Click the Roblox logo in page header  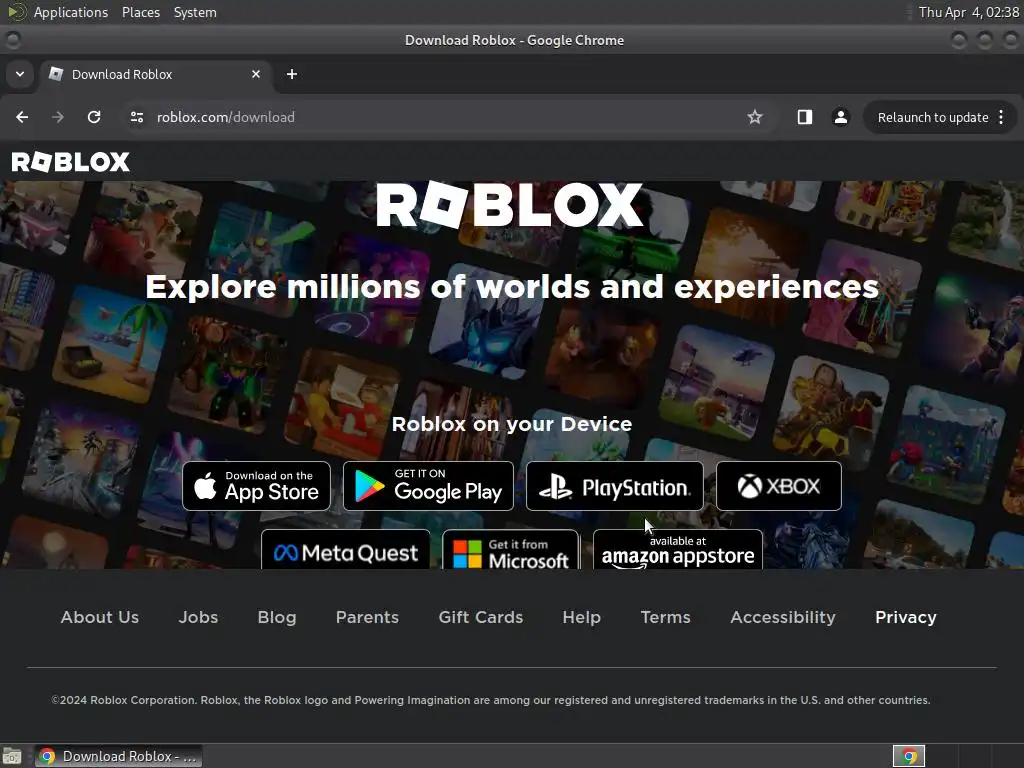[x=71, y=162]
